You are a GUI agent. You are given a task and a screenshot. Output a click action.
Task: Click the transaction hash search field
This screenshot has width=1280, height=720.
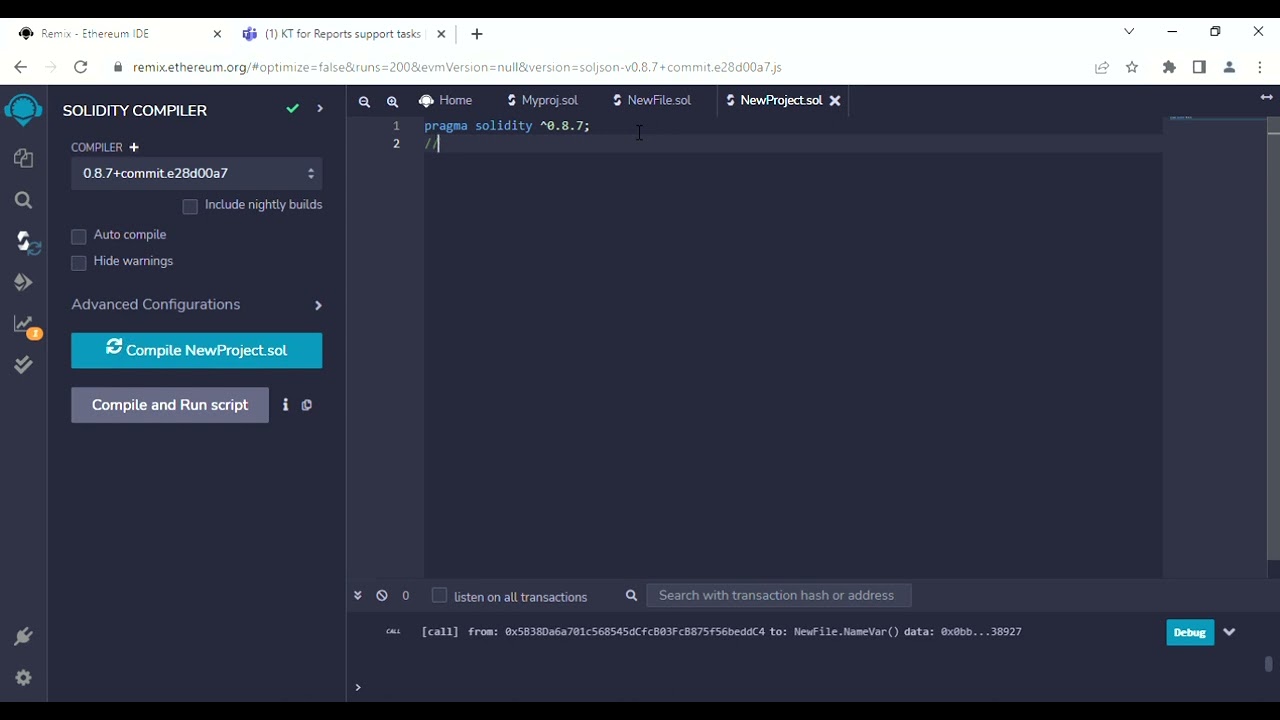coord(779,595)
